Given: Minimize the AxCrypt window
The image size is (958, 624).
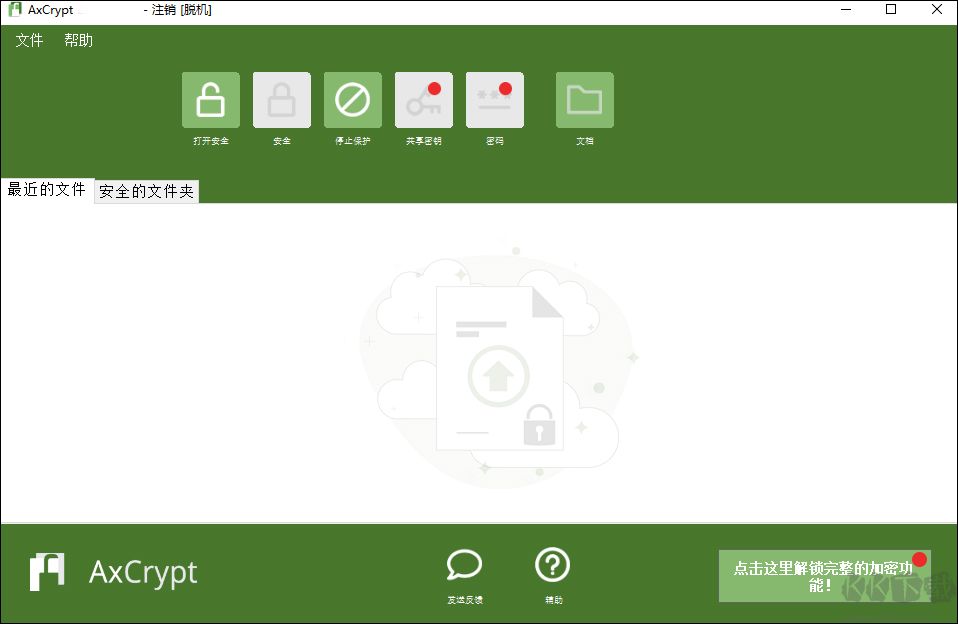Looking at the screenshot, I should 846,10.
